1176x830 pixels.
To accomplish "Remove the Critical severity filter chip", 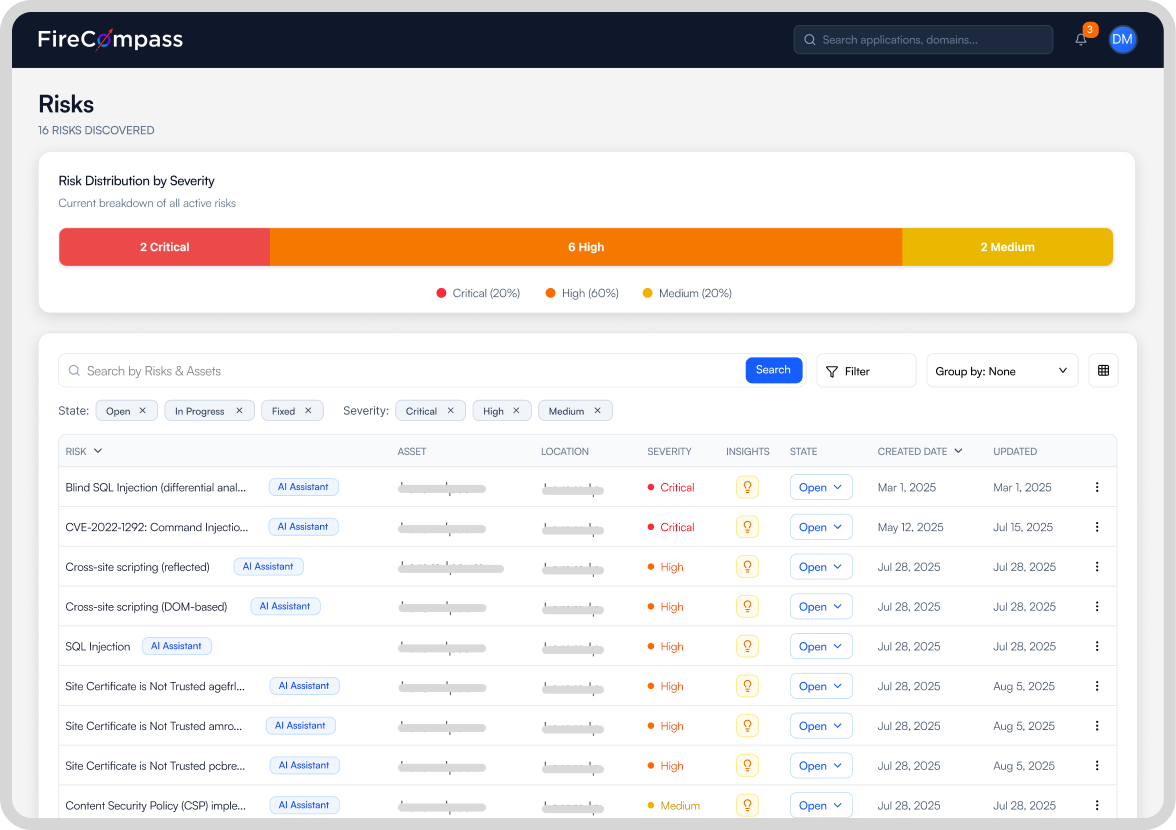I will (x=450, y=411).
